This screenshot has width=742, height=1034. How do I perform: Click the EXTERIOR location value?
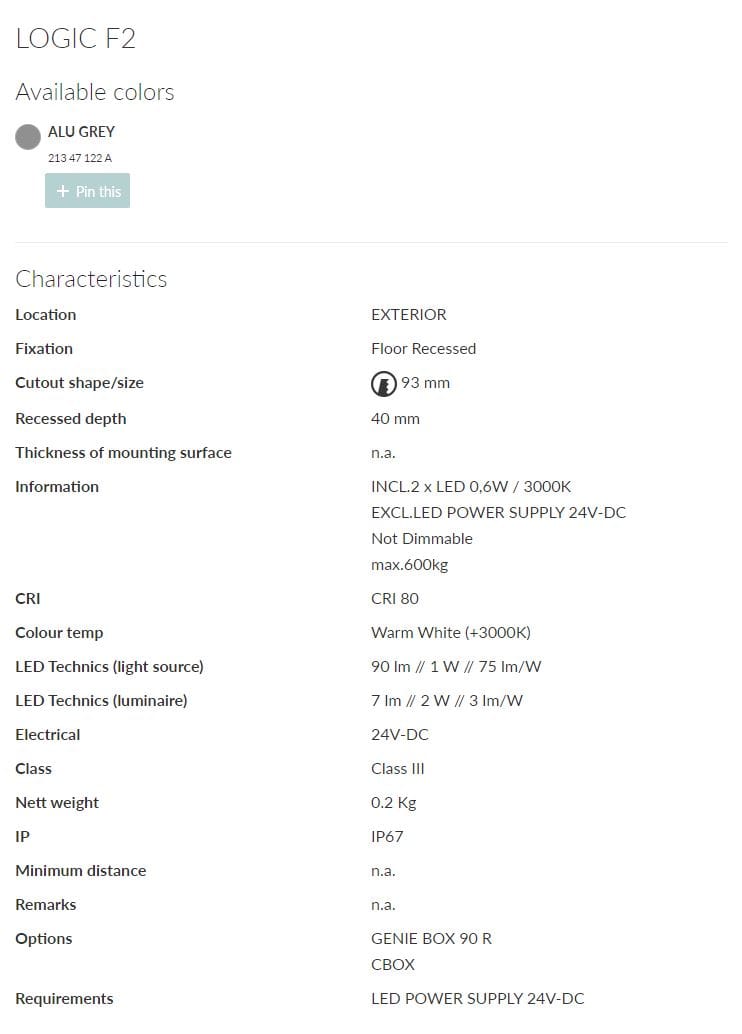(x=408, y=314)
